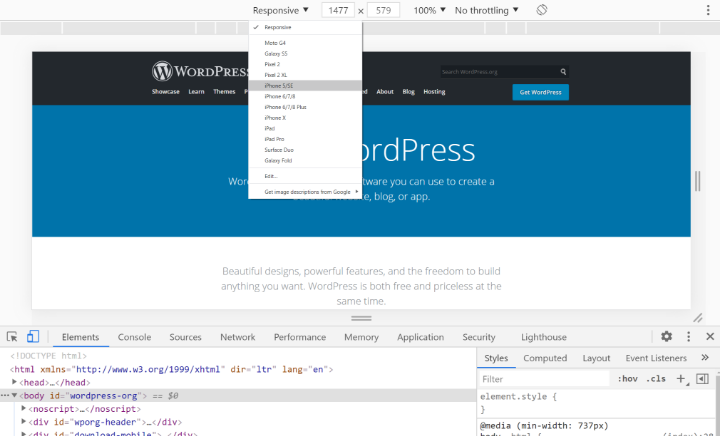Expand the head element node
The height and width of the screenshot is (436, 720).
[15, 382]
